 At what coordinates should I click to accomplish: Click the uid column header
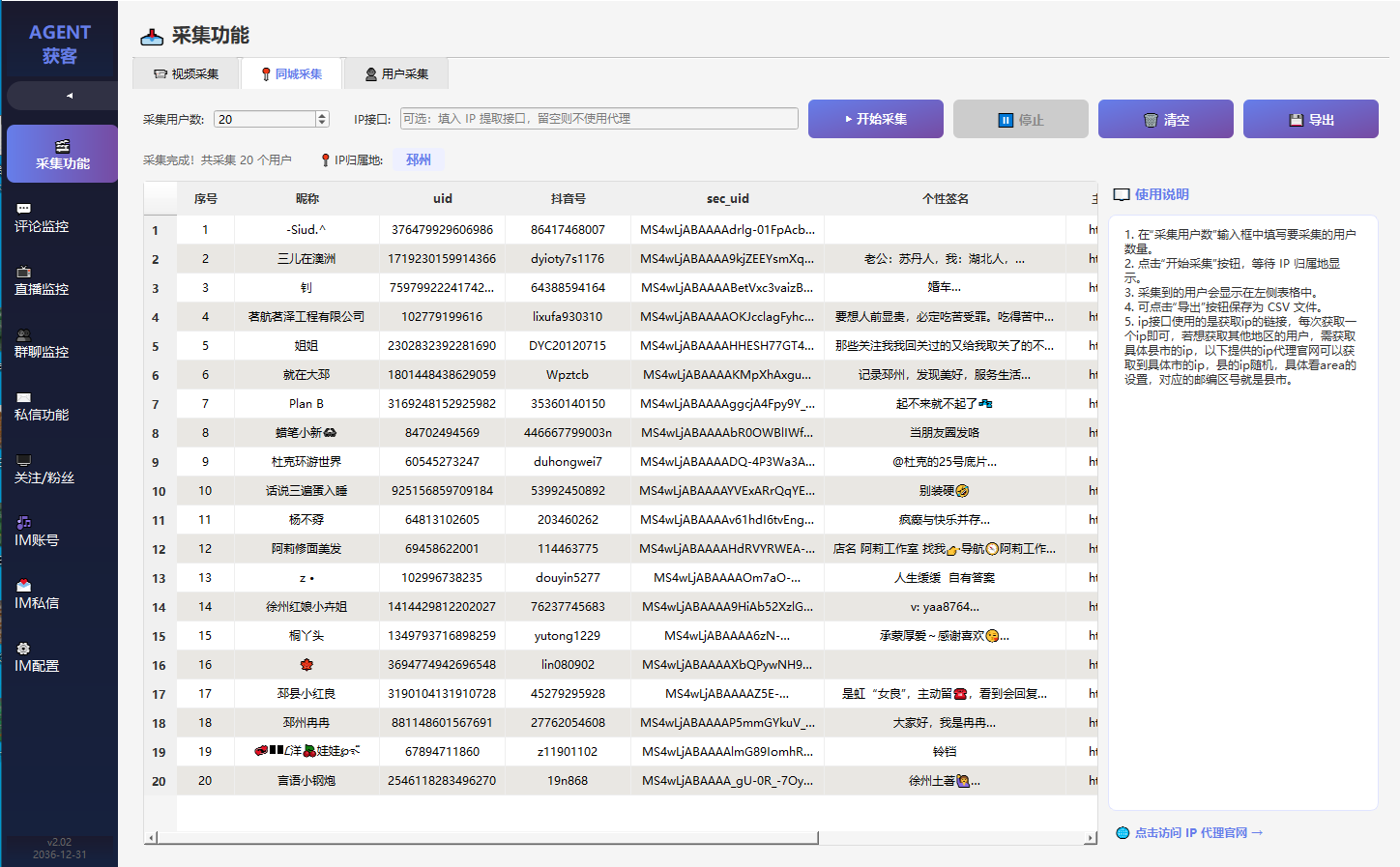442,198
